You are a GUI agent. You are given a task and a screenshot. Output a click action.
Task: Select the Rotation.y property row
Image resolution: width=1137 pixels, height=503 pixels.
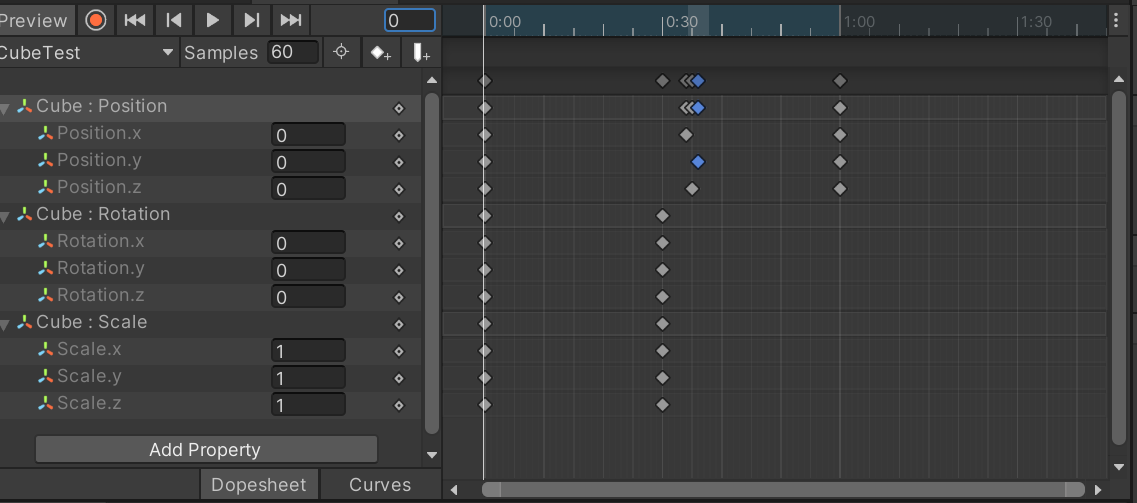point(210,269)
